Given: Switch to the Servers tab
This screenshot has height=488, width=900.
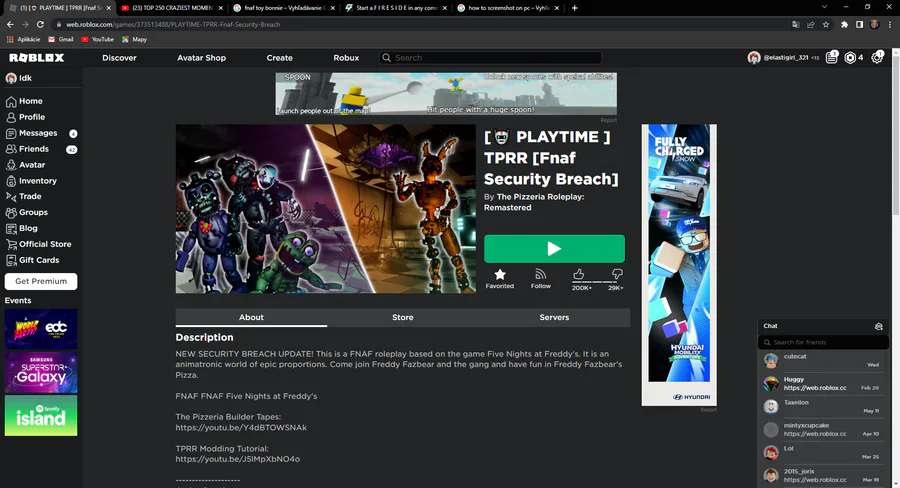Looking at the screenshot, I should click(554, 317).
